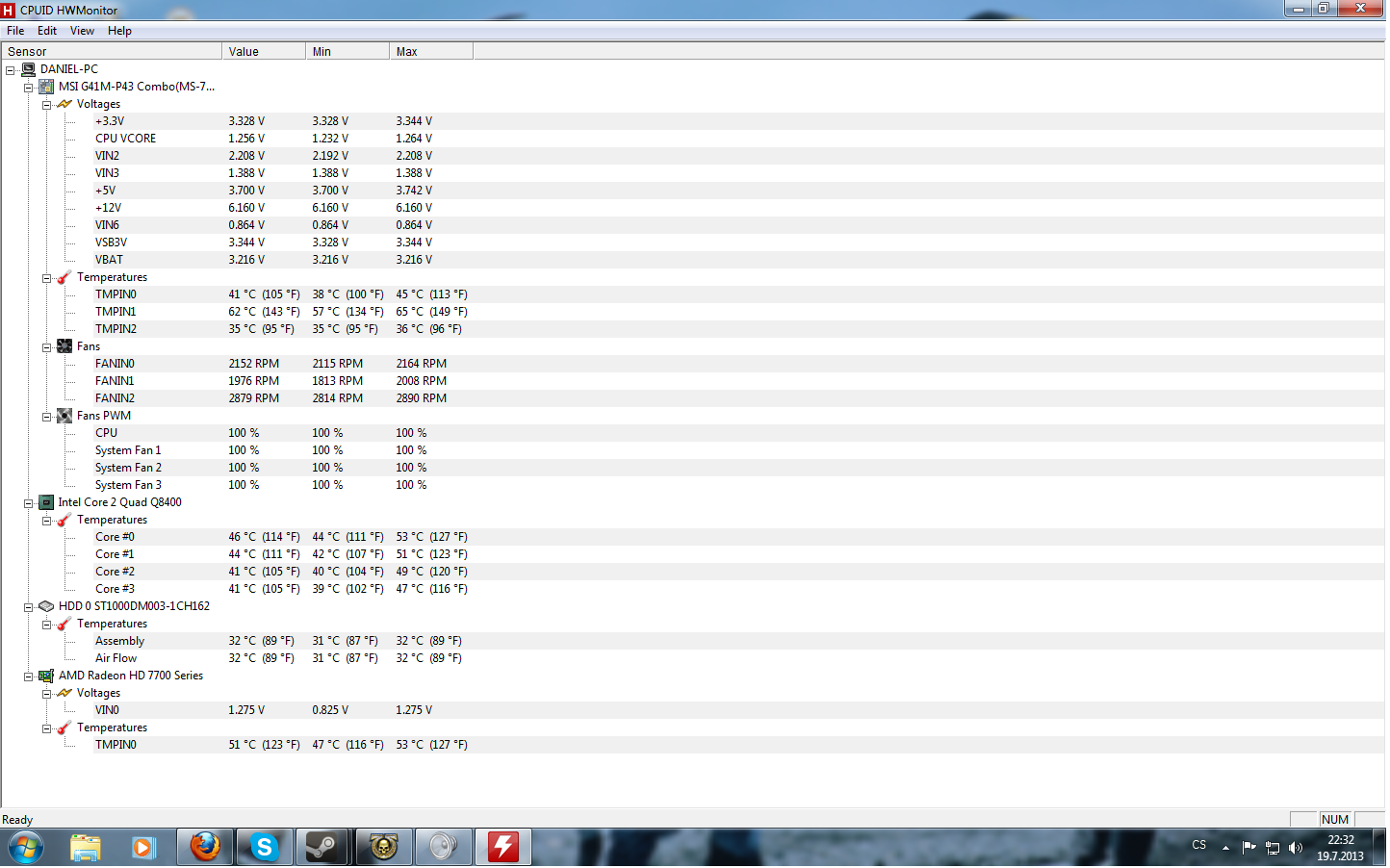The height and width of the screenshot is (868, 1390).
Task: Select the "TMPIN1" temperature row label
Action: click(116, 312)
